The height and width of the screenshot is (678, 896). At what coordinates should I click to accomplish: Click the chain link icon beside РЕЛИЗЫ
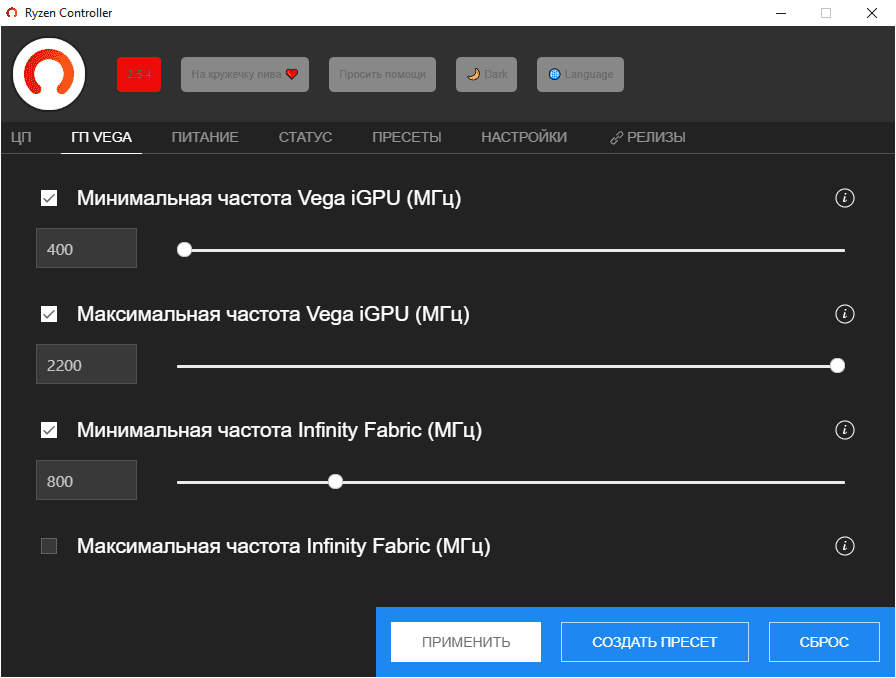pyautogui.click(x=617, y=138)
